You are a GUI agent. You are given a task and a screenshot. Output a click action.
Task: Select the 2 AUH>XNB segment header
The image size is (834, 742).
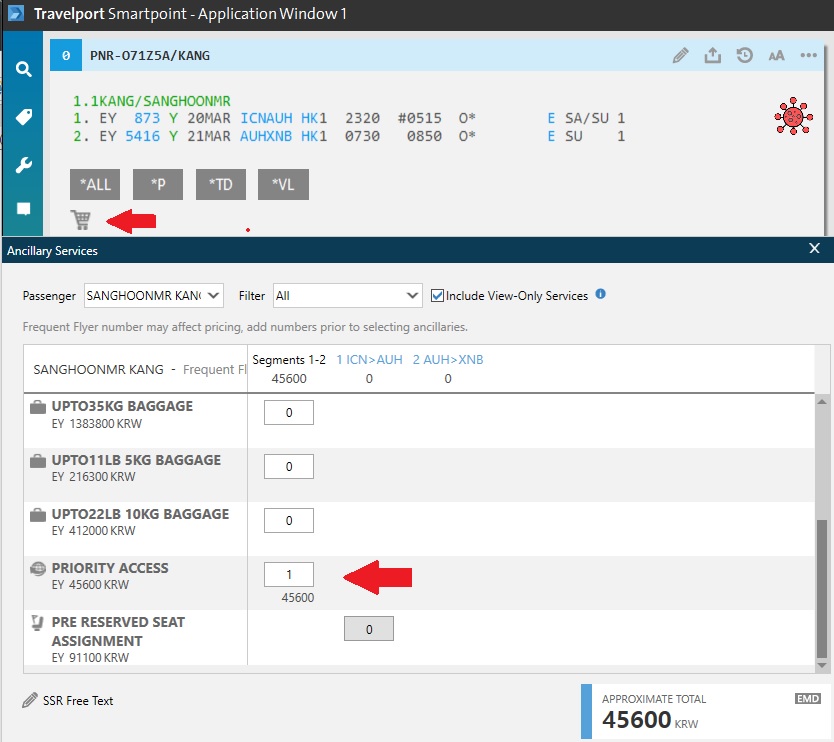(x=448, y=360)
